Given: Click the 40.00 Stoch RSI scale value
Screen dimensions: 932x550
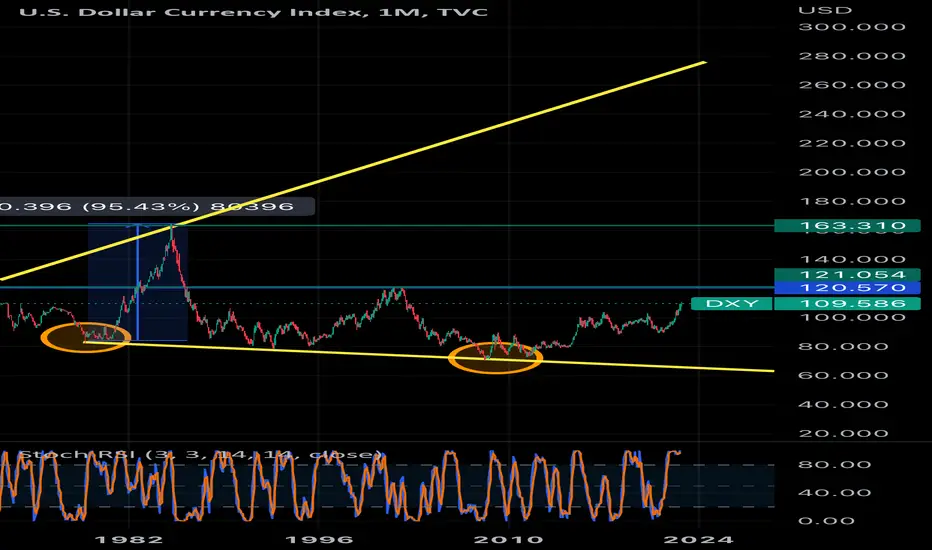Looking at the screenshot, I should click(834, 493).
